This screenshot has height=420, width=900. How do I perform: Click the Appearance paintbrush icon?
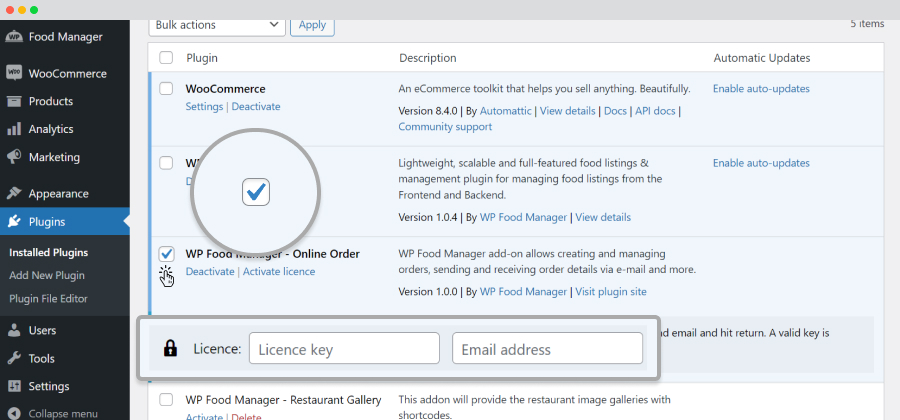14,193
